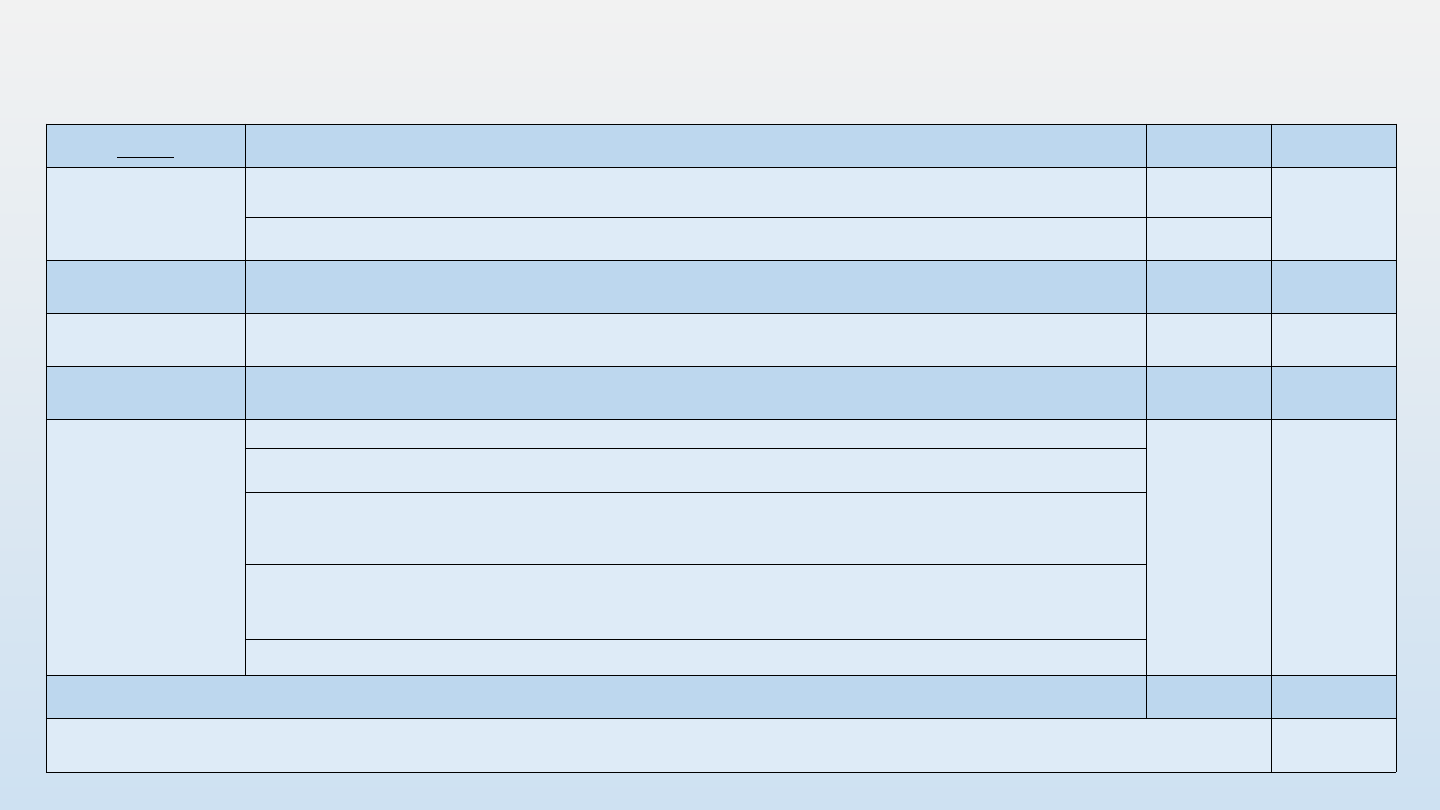Click the second wide sub-row cell under header
The height and width of the screenshot is (810, 1440).
point(695,239)
